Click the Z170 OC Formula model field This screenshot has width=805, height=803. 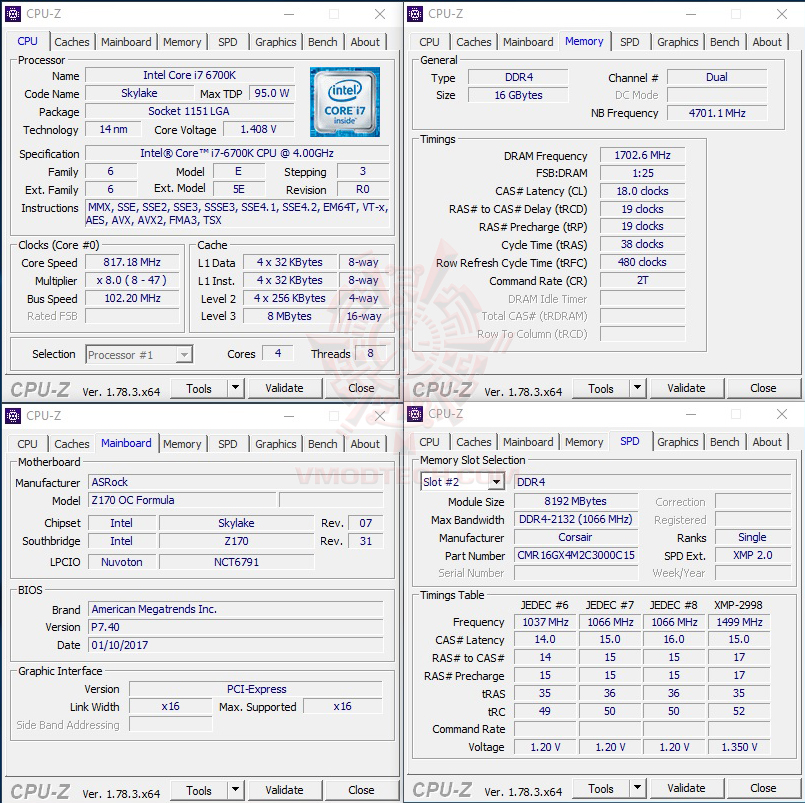coord(182,500)
